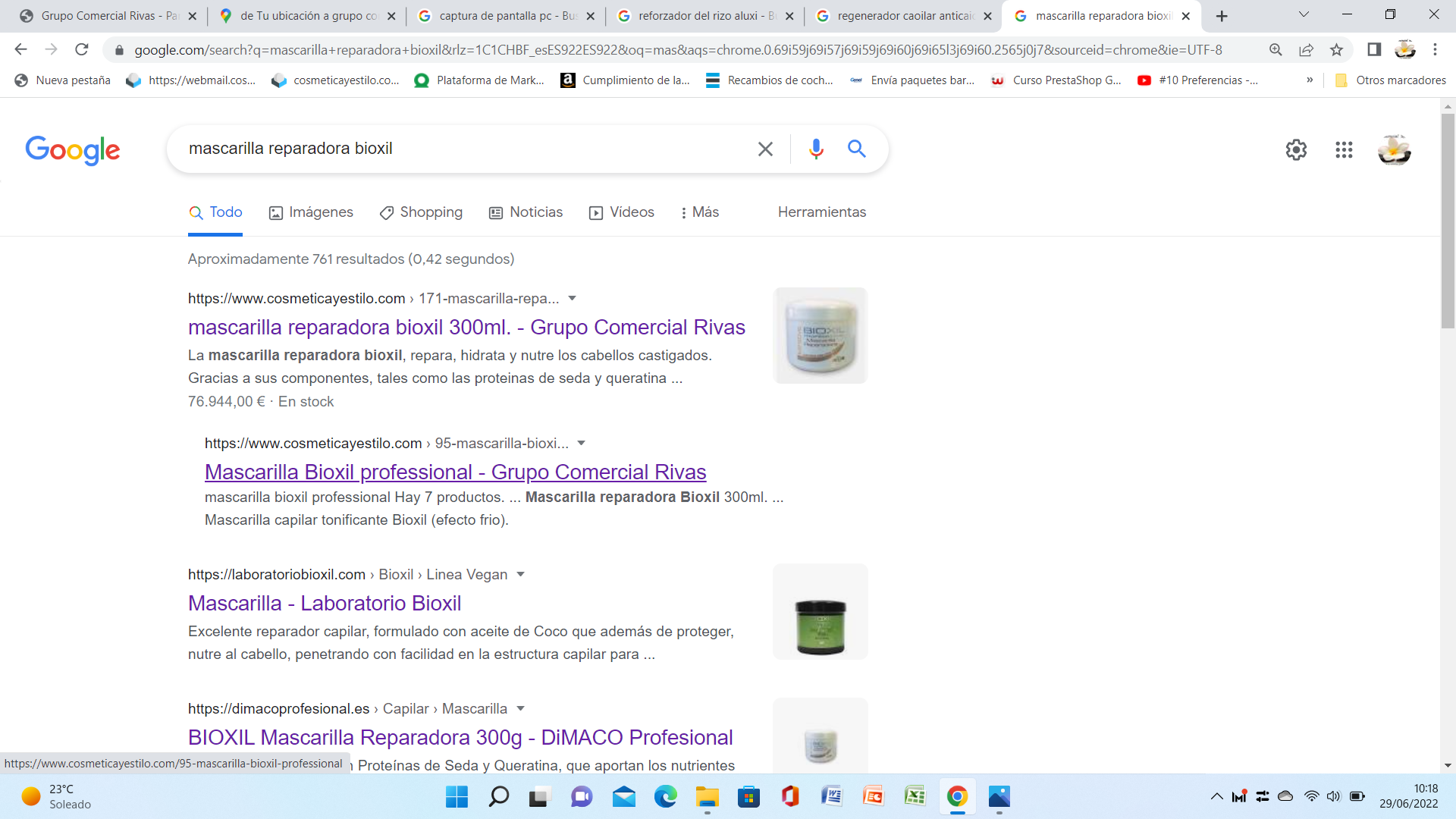Open Chrome side panel icon

click(1374, 50)
